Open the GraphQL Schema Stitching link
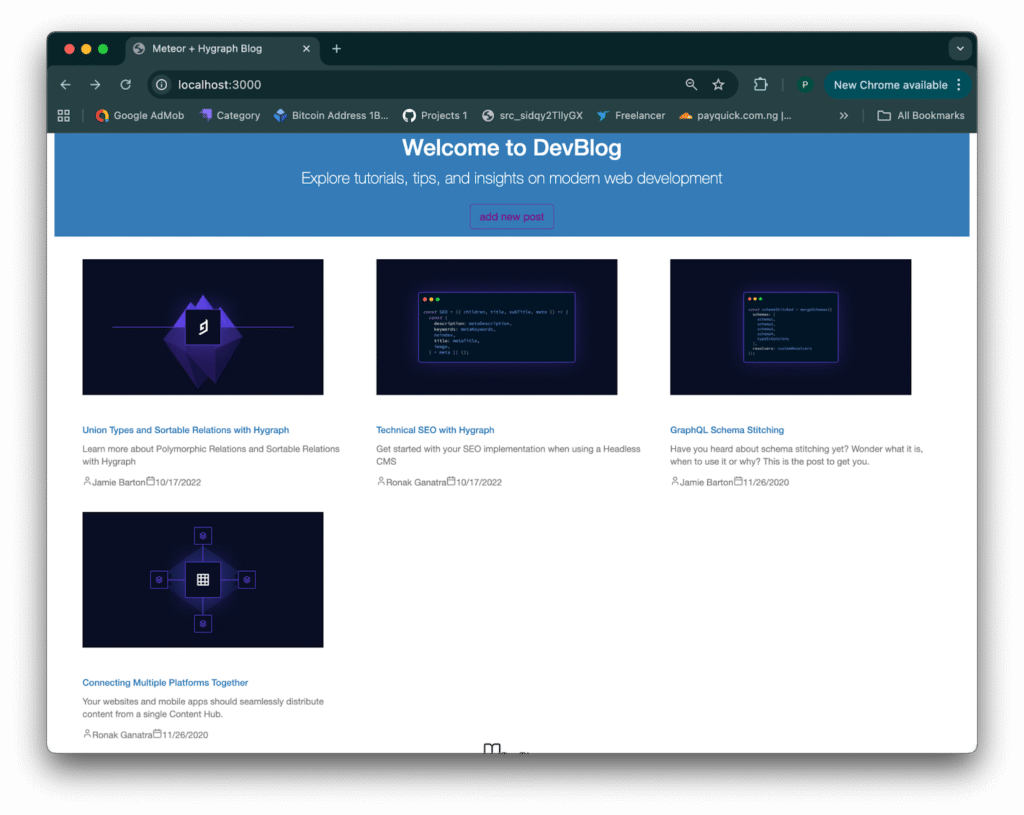 [727, 430]
